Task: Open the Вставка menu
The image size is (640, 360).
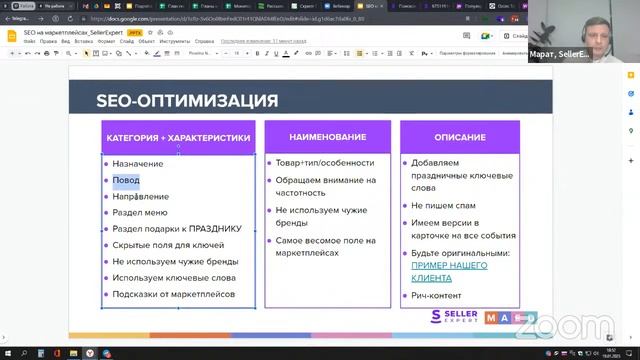Action: pos(84,41)
